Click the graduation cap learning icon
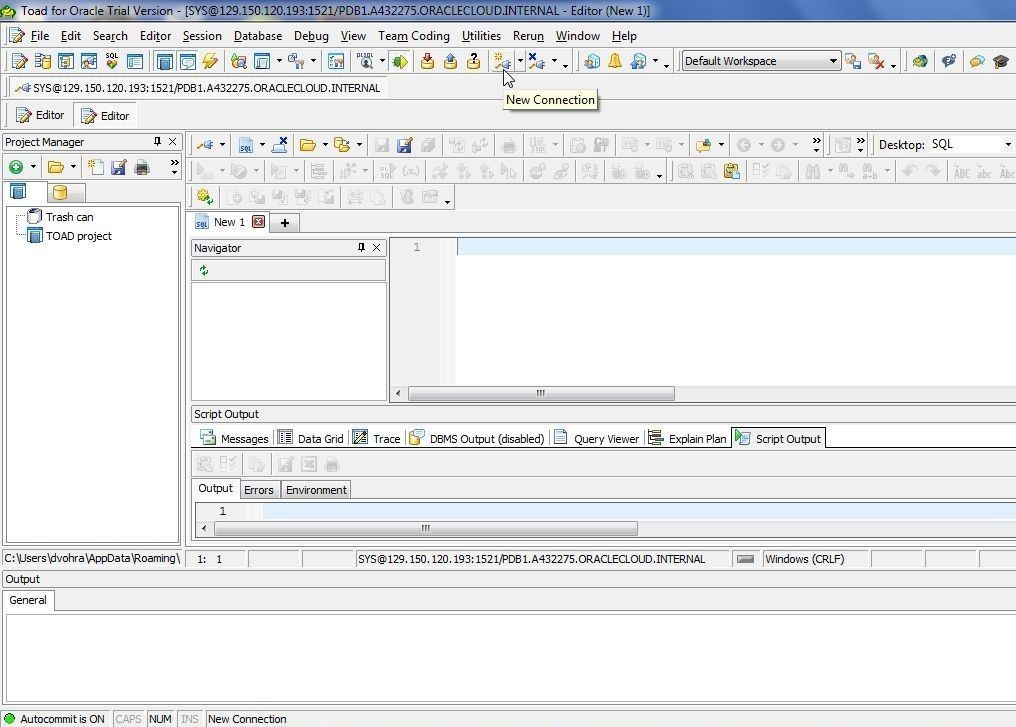The image size is (1016, 727). tap(1000, 62)
